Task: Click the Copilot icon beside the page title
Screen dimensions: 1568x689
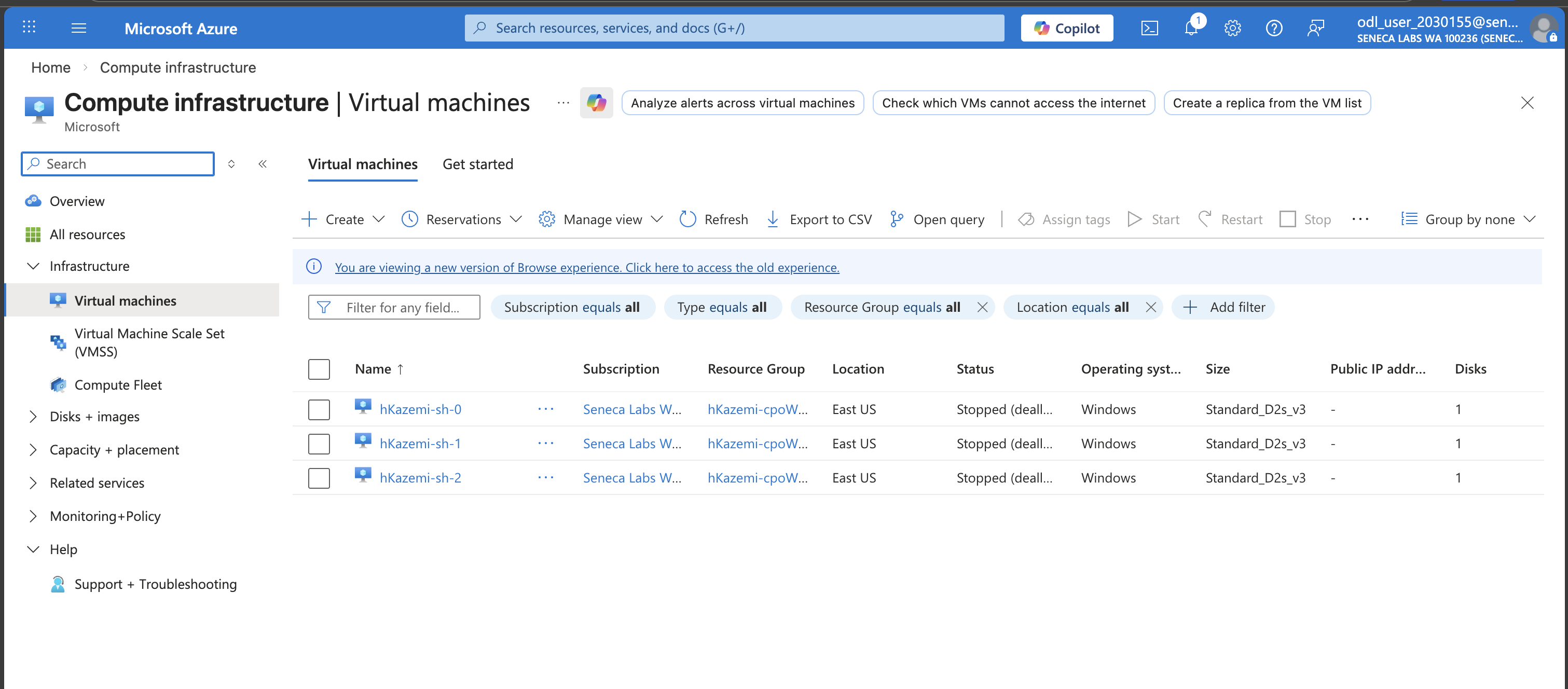Action: point(597,103)
